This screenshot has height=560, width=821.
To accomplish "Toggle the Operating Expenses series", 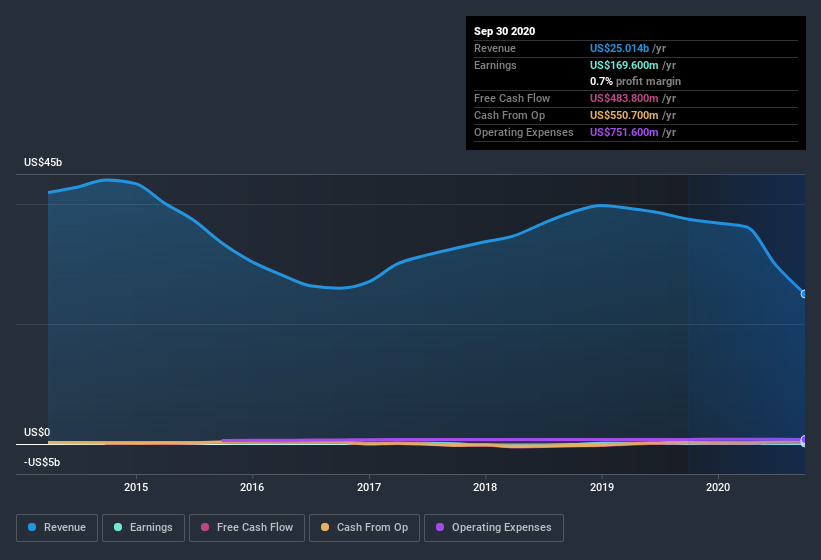I will tap(494, 528).
